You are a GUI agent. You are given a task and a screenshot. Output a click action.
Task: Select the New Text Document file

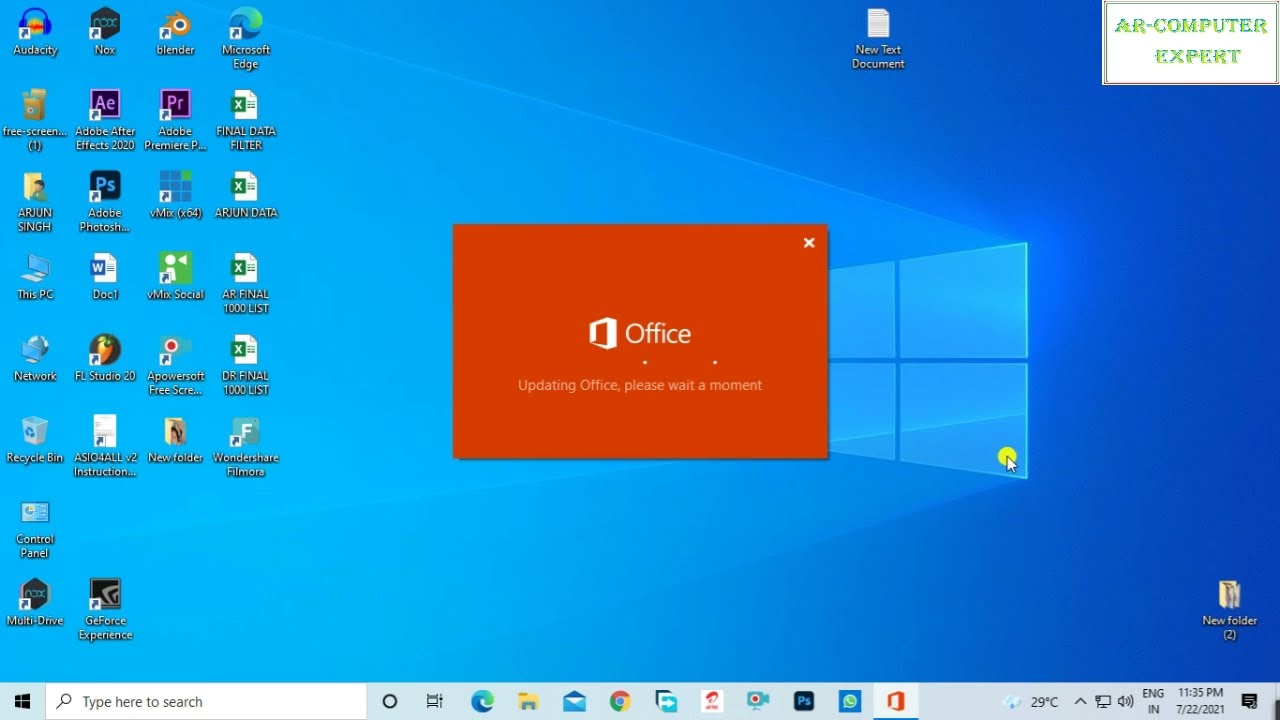click(878, 39)
